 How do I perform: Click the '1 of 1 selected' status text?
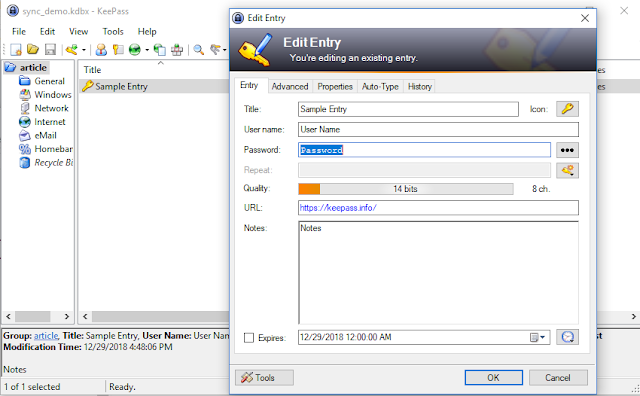32,387
